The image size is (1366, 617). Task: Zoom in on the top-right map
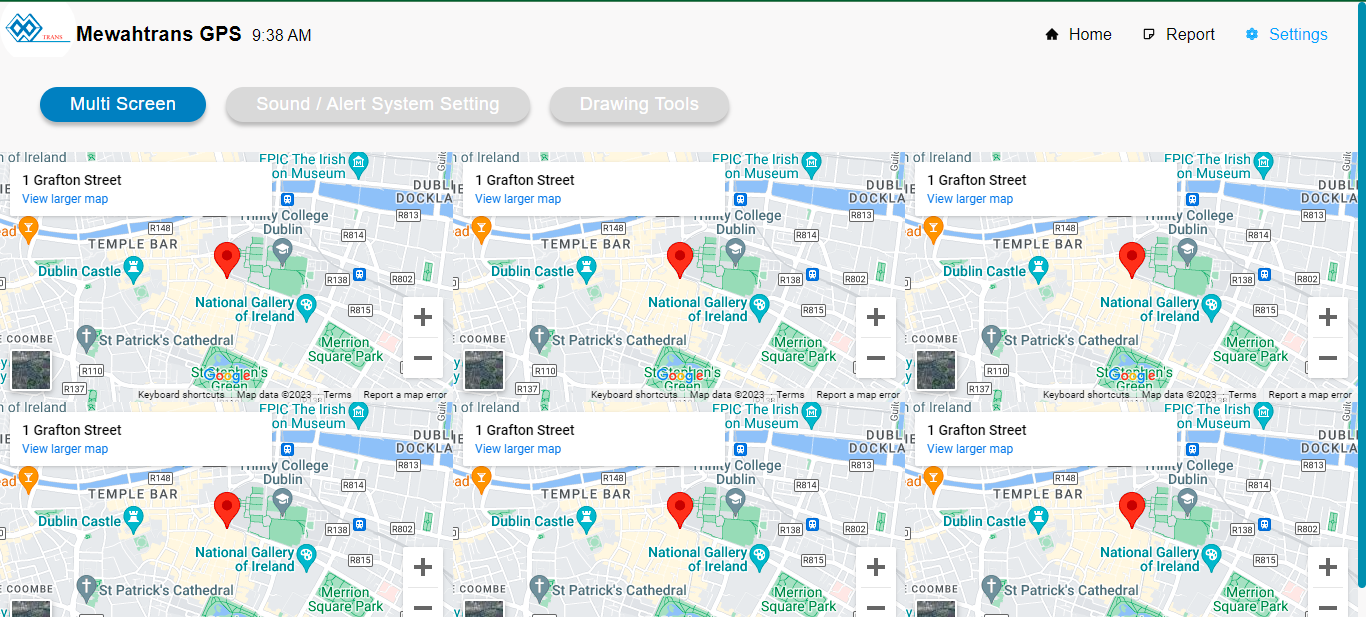pyautogui.click(x=1328, y=318)
